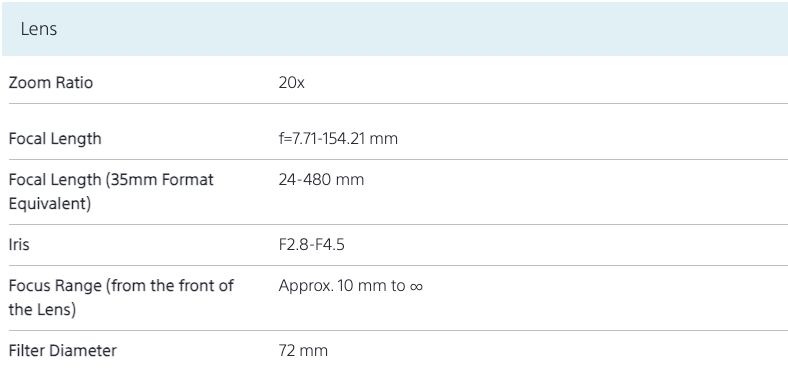Click the 20x zoom ratio value

(291, 82)
